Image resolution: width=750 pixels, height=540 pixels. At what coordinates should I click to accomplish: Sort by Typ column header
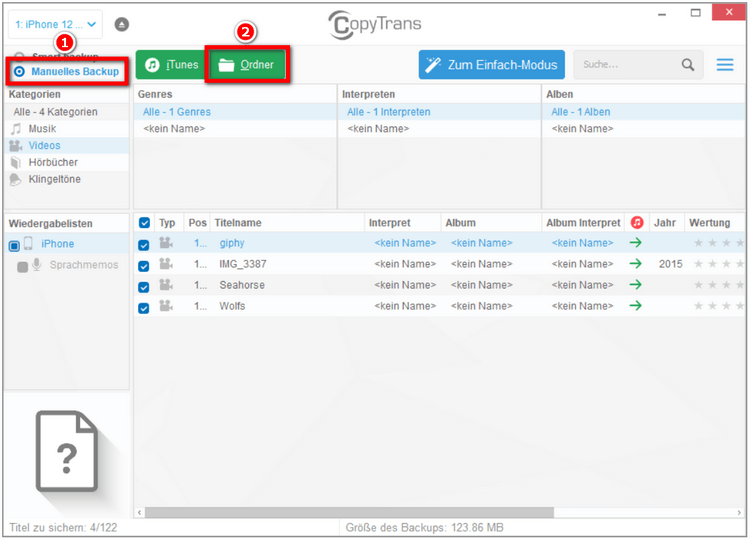[x=167, y=223]
